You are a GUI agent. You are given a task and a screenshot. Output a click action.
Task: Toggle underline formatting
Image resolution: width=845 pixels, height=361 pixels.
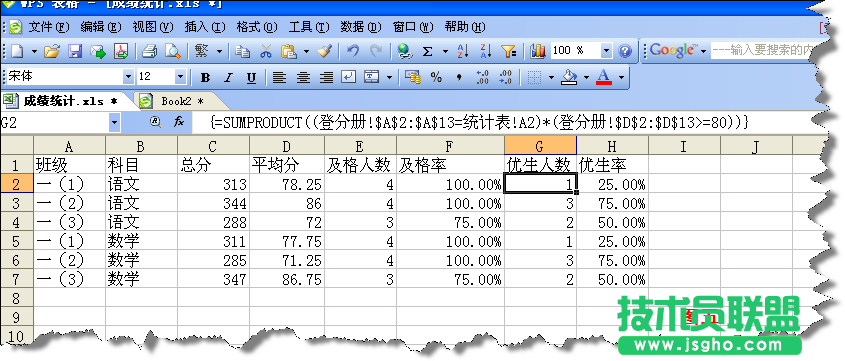pyautogui.click(x=251, y=78)
